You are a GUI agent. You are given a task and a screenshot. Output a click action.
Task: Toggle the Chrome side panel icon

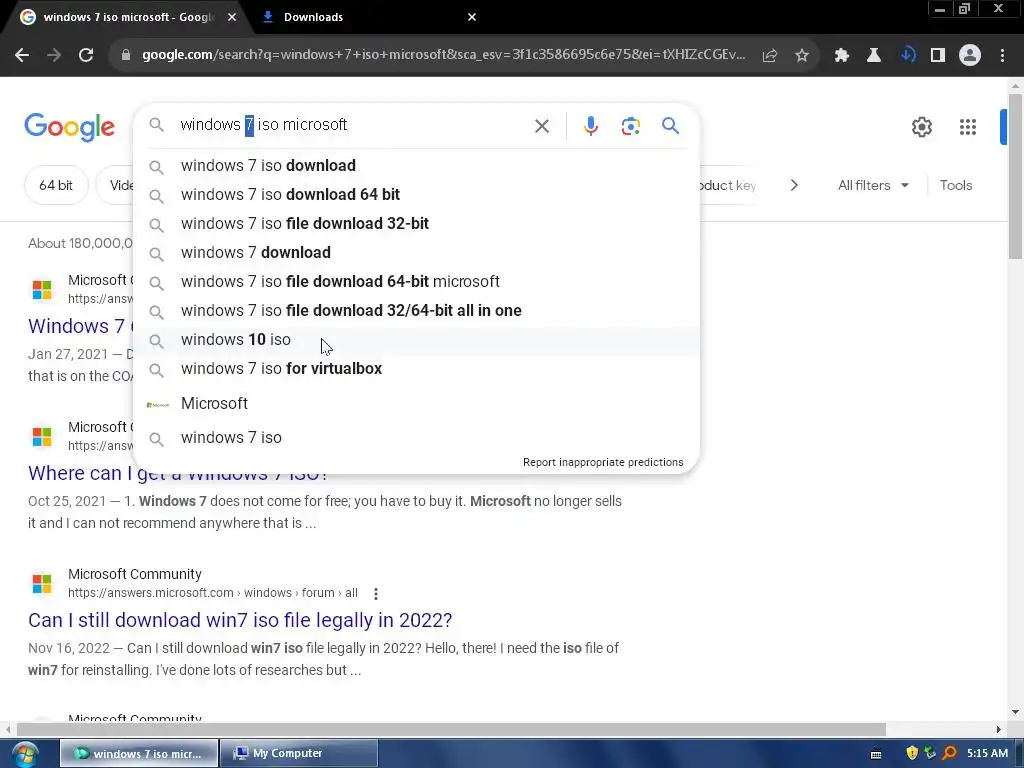point(938,56)
